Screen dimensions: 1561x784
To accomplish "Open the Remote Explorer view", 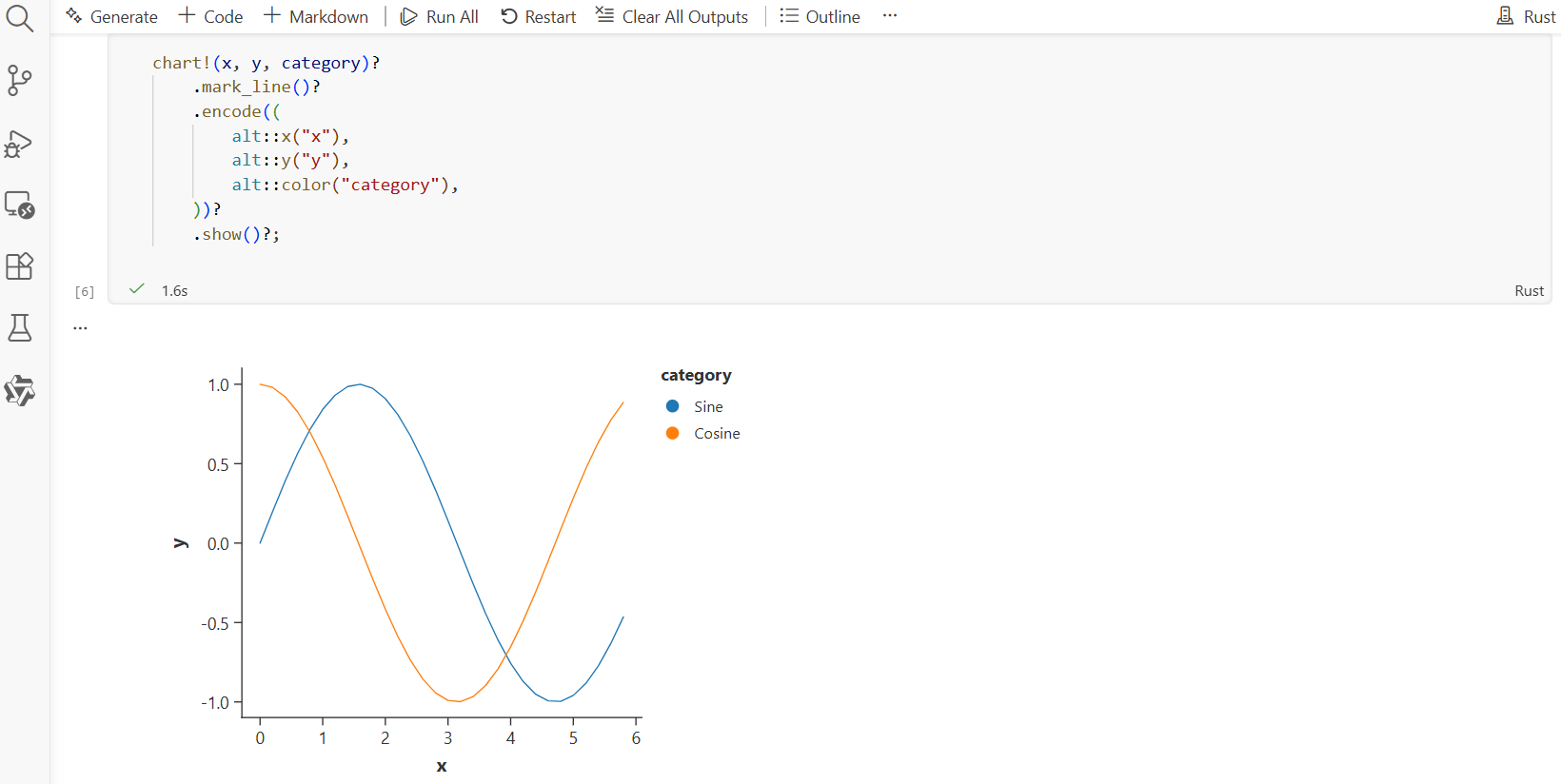I will (20, 205).
